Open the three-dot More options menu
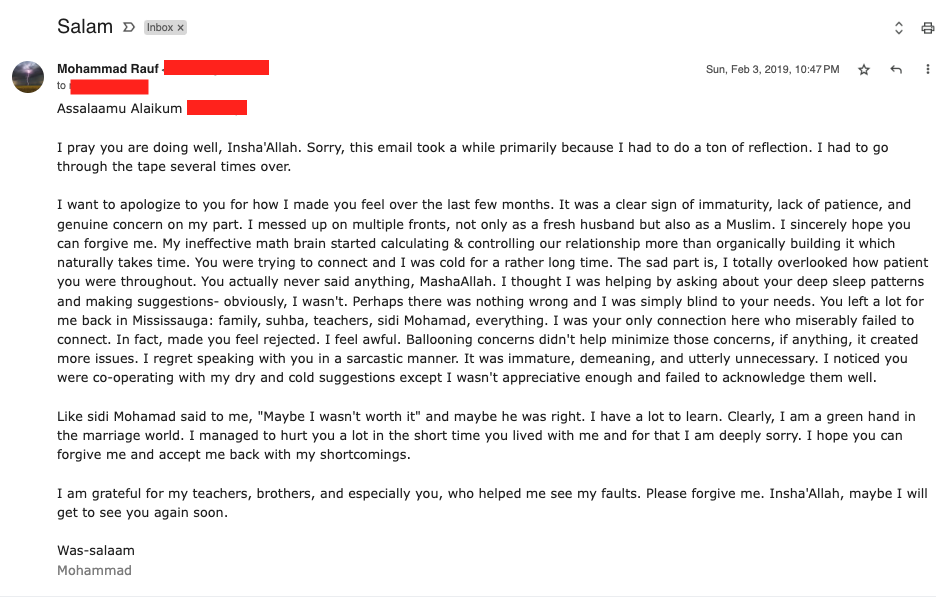945x610 pixels. tap(927, 69)
